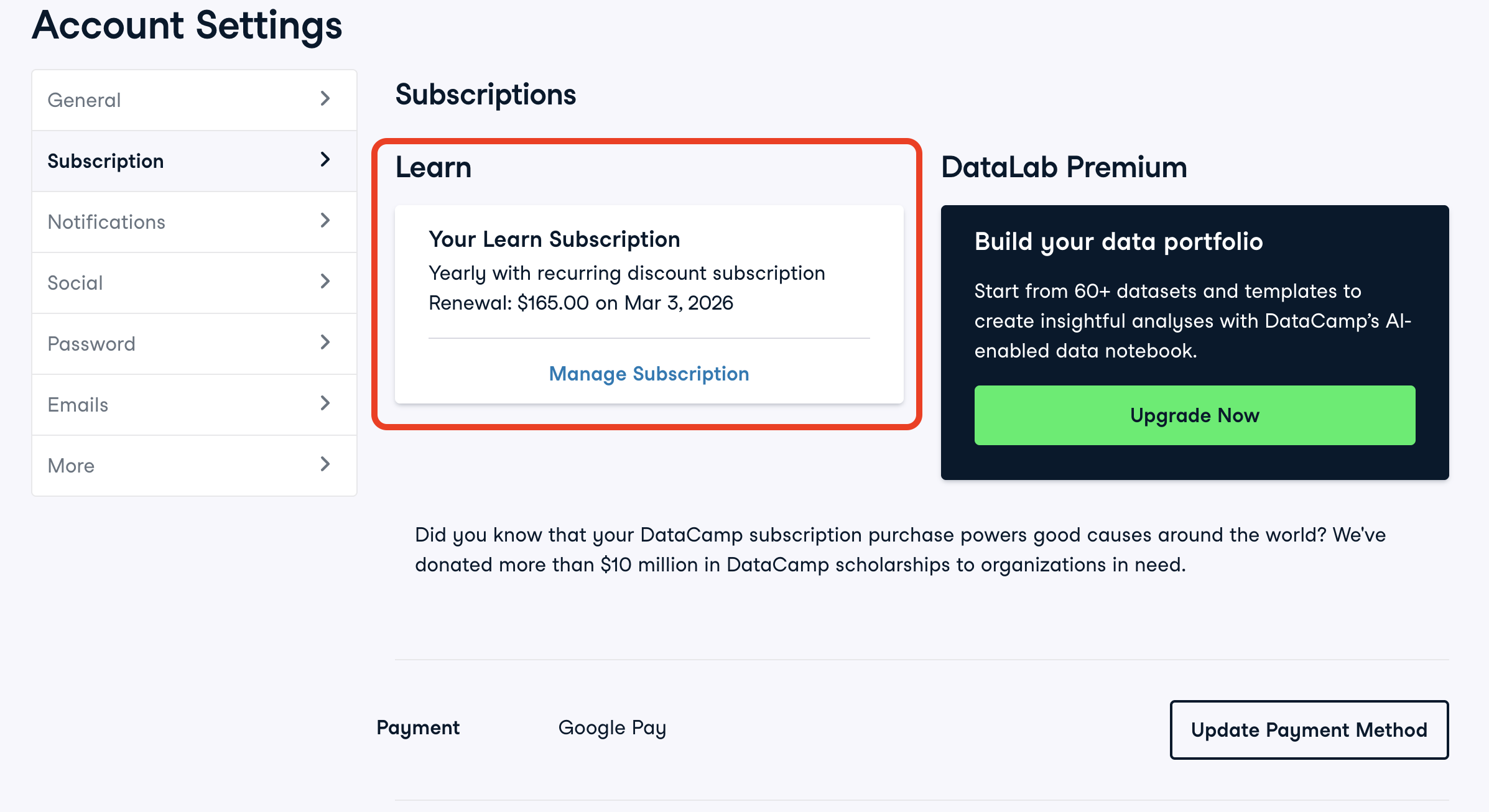Go to Notifications settings

(106, 222)
